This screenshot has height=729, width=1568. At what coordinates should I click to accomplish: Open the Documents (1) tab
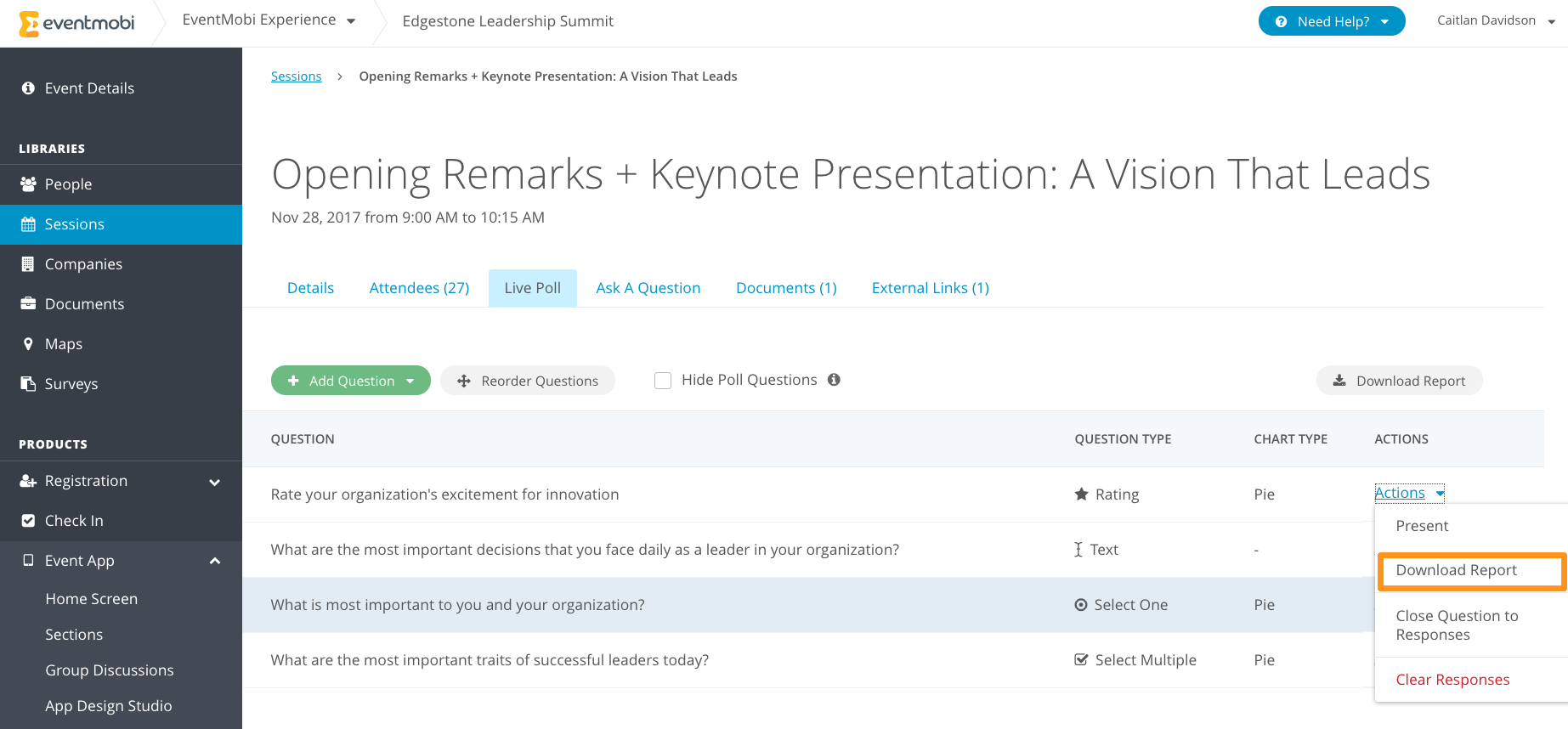[x=786, y=288]
